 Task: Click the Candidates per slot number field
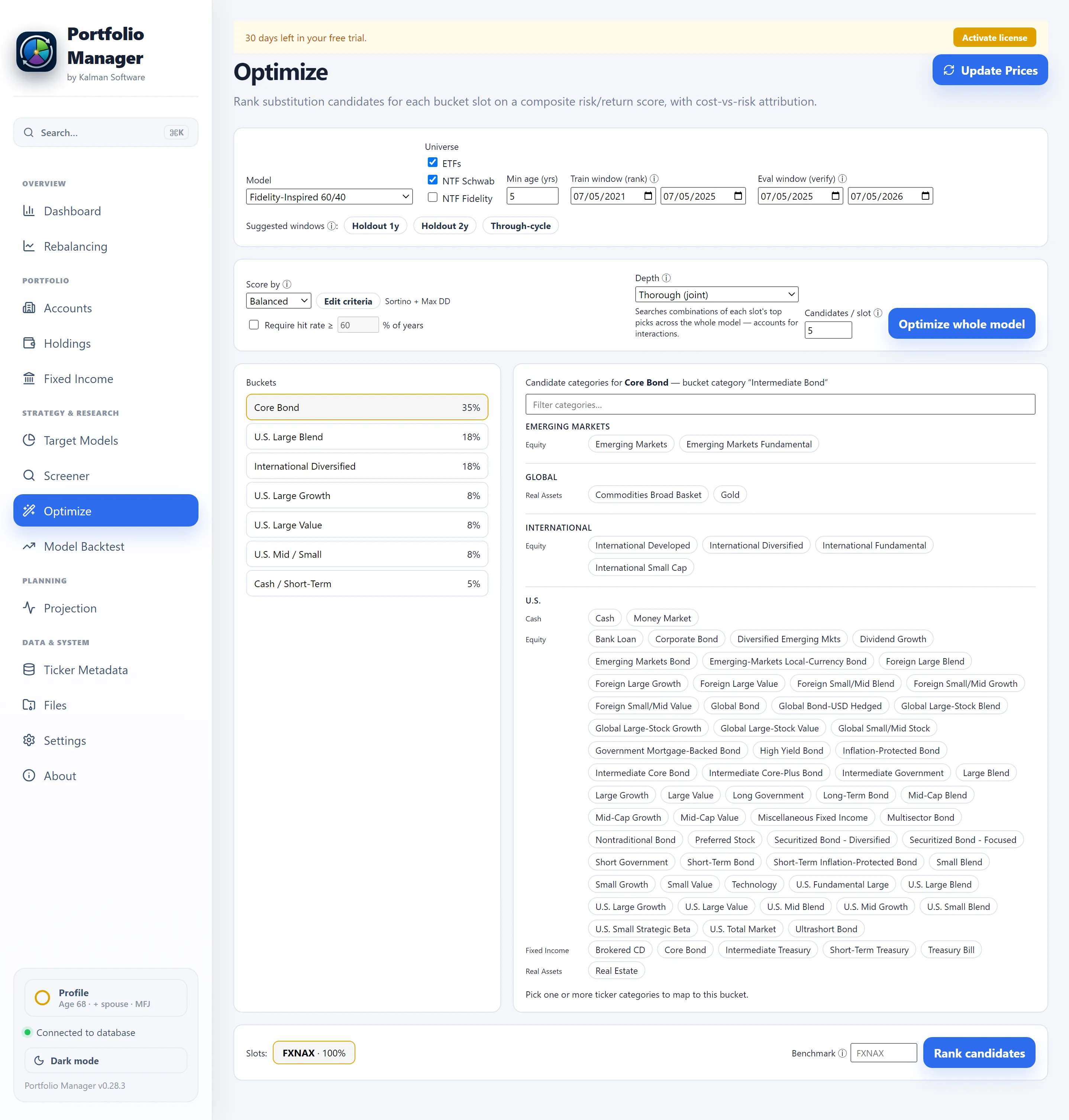pyautogui.click(x=828, y=330)
